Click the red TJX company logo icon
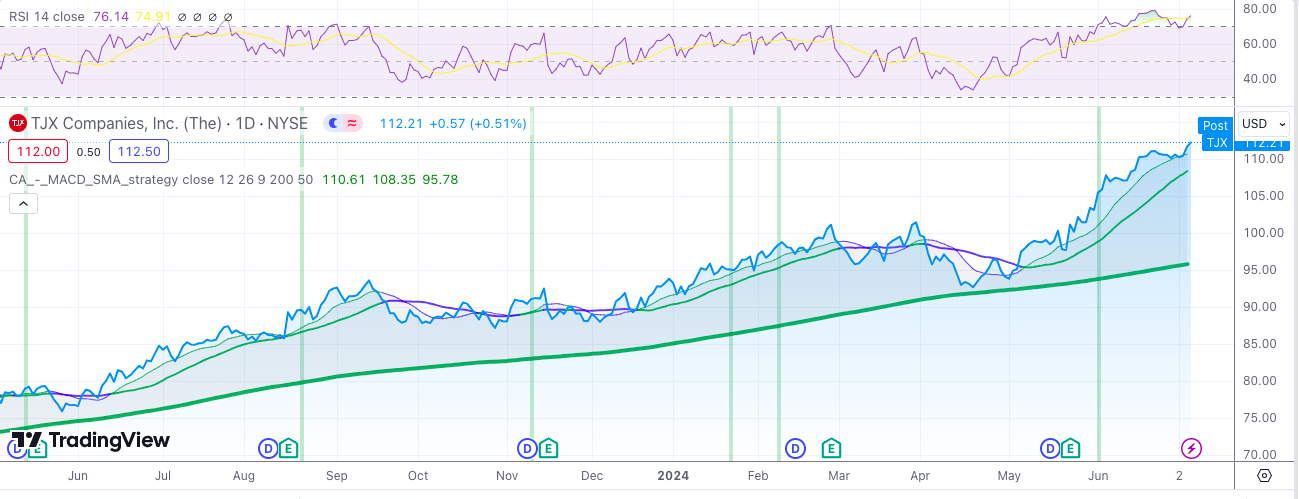Viewport: 1299px width, 499px height. coord(17,124)
